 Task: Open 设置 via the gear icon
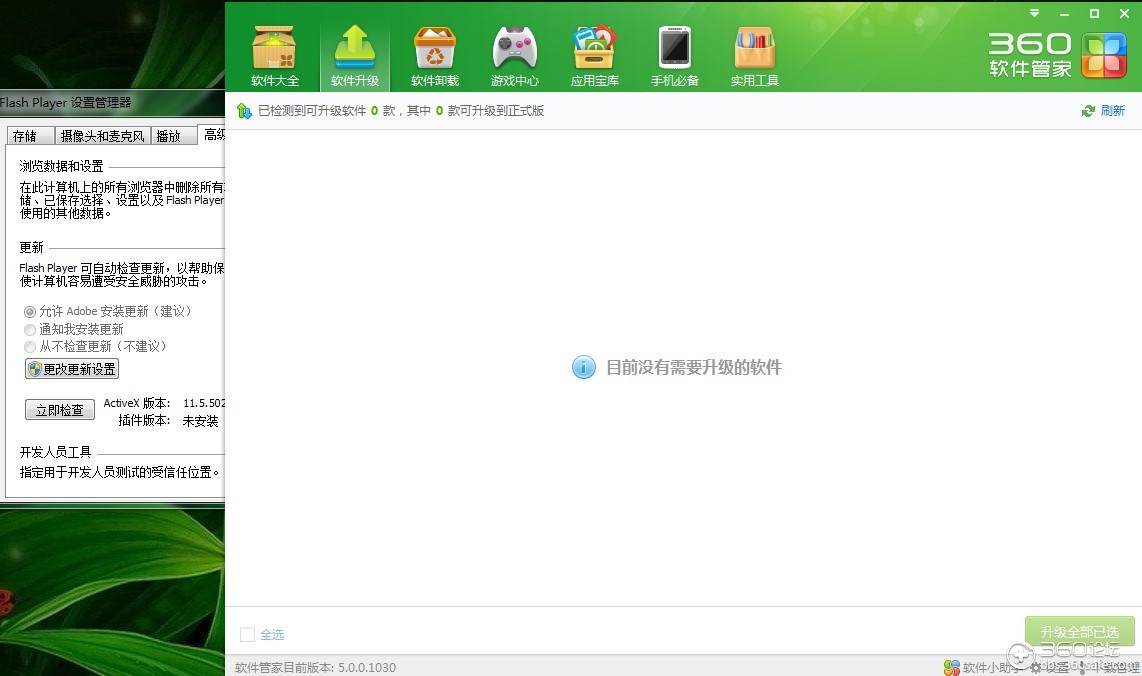(x=1036, y=667)
